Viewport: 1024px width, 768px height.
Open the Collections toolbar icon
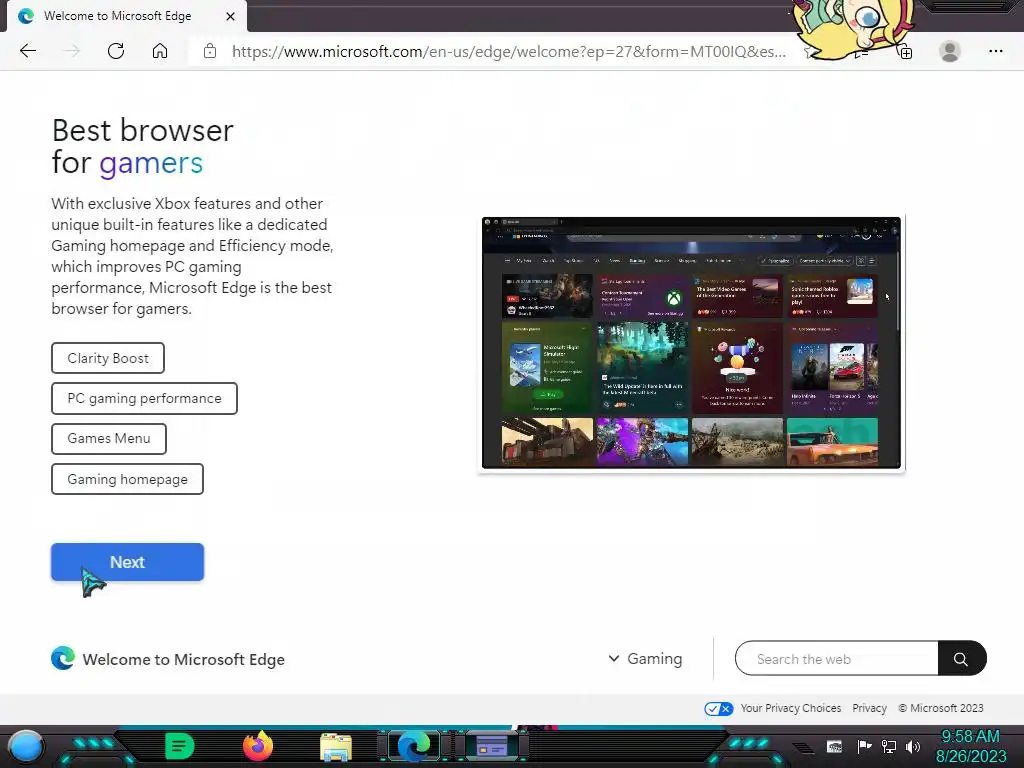tap(905, 52)
